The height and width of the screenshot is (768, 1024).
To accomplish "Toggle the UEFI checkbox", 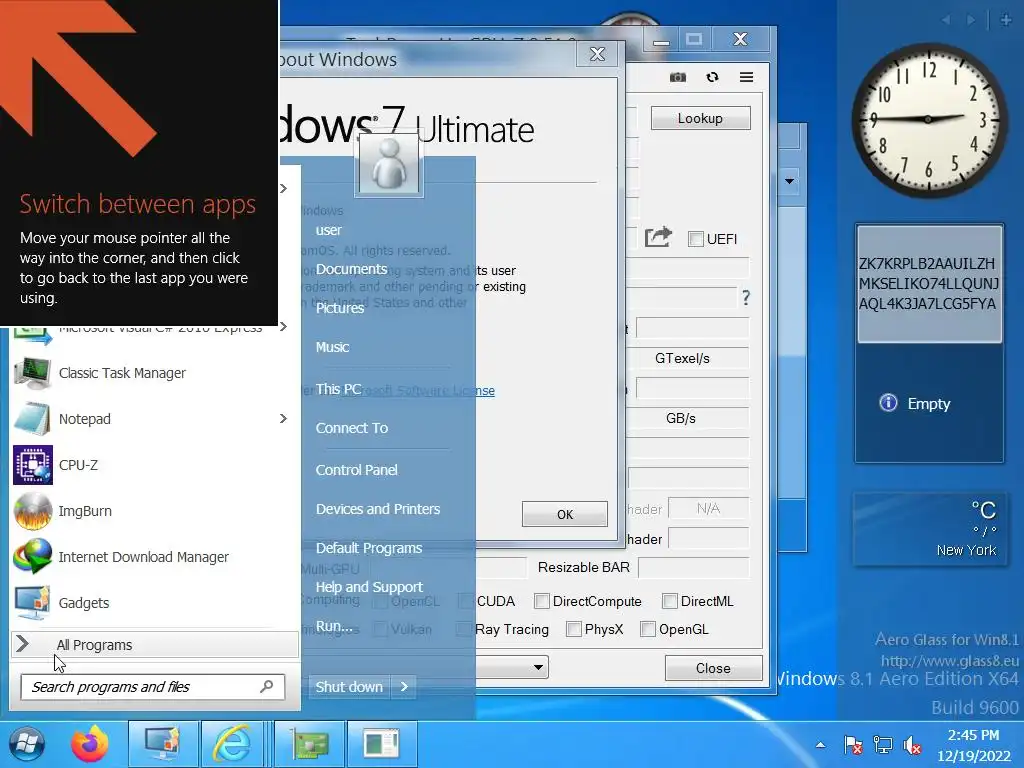I will pos(696,239).
